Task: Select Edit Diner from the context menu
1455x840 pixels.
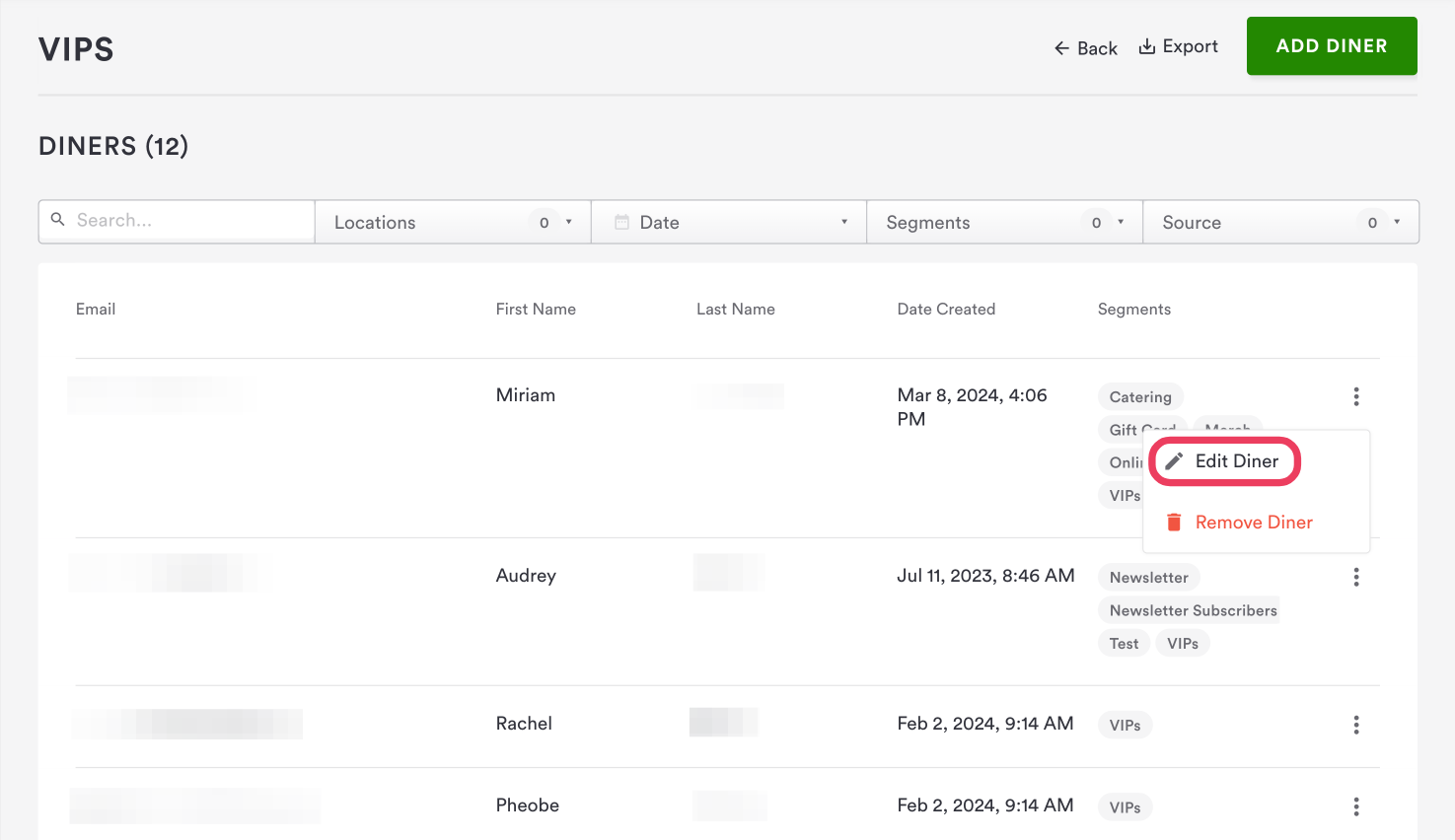Action: (x=1236, y=461)
